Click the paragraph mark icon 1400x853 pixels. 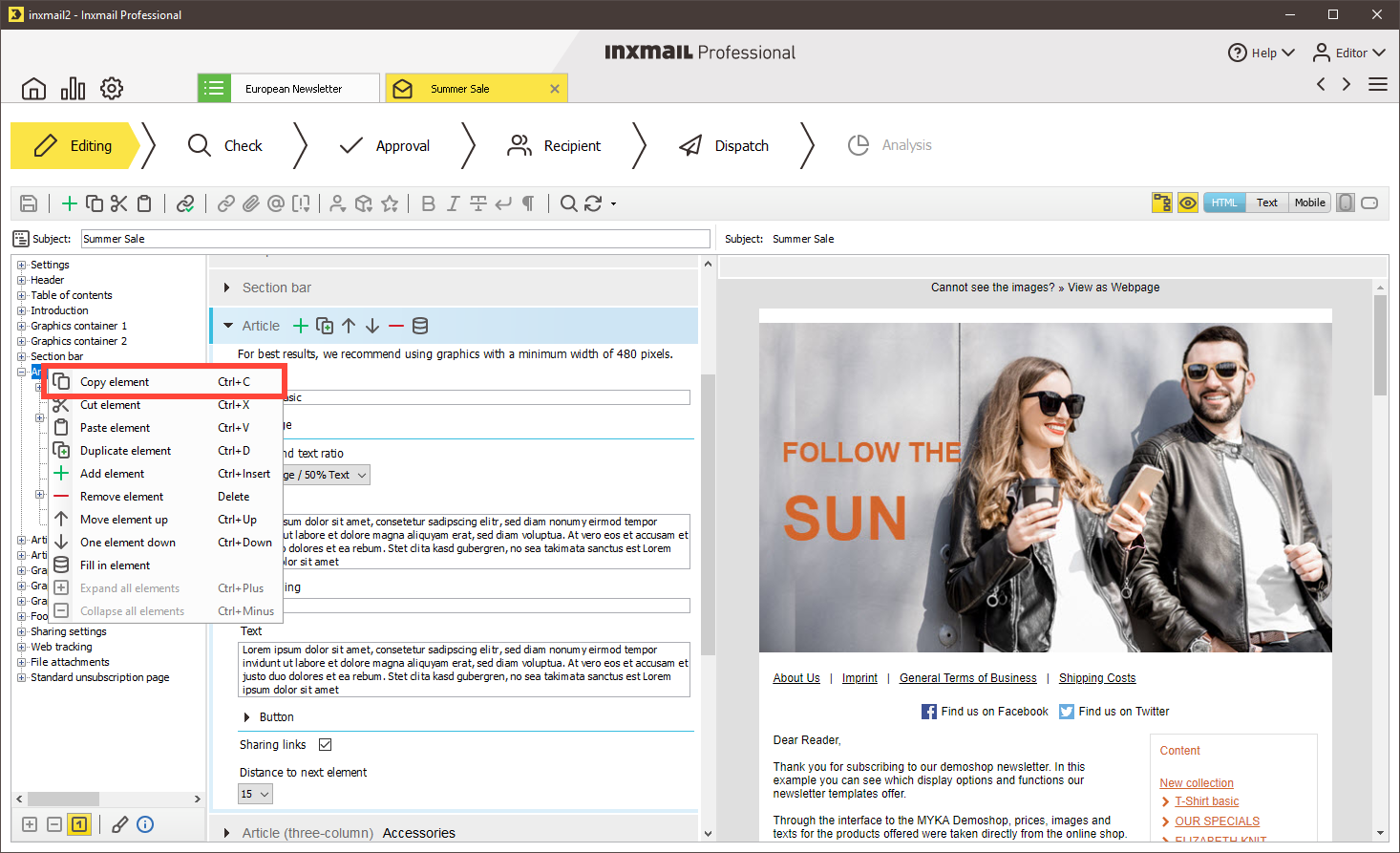point(528,203)
